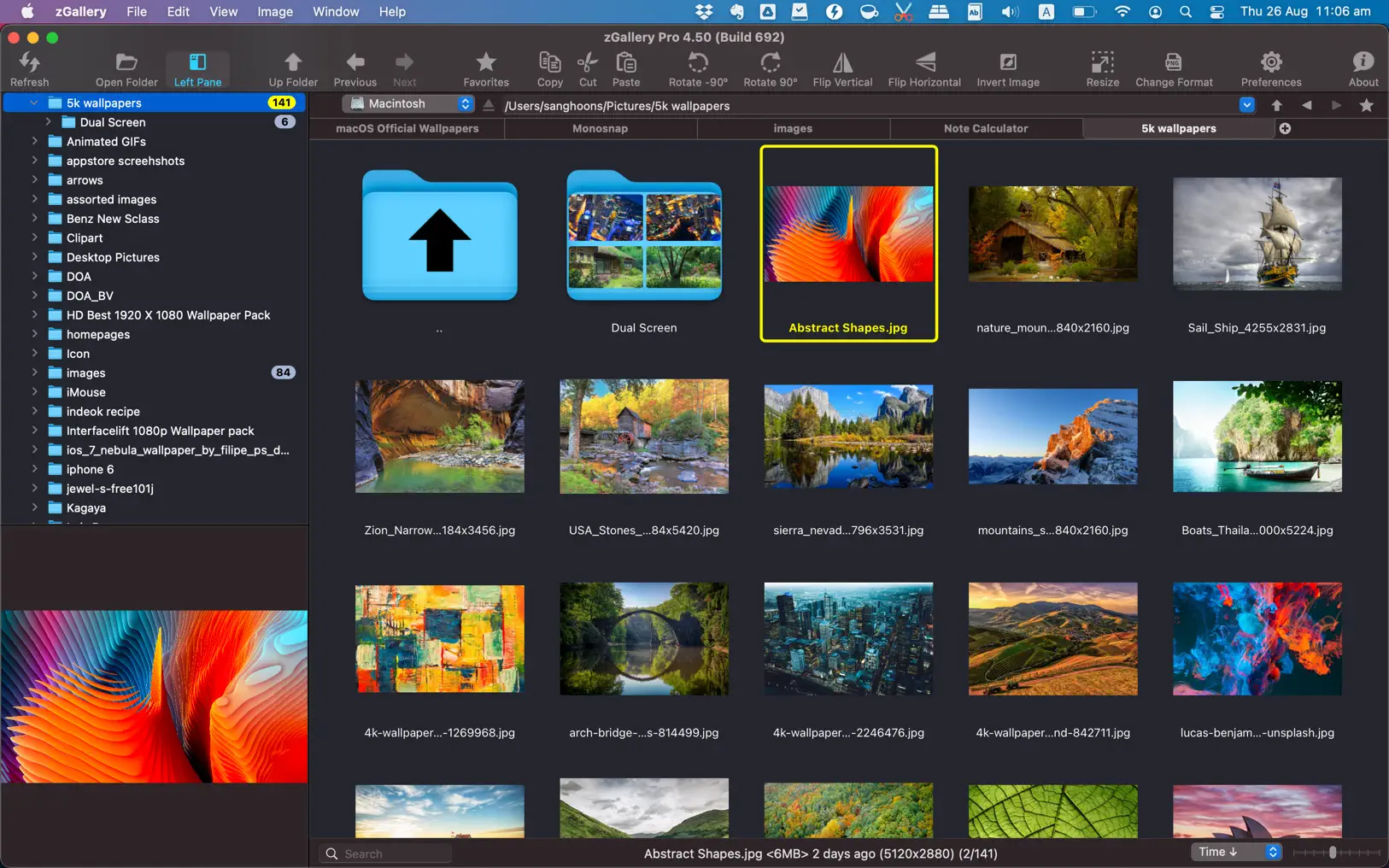
Task: Switch to the Note Calculator tab
Action: tap(986, 128)
